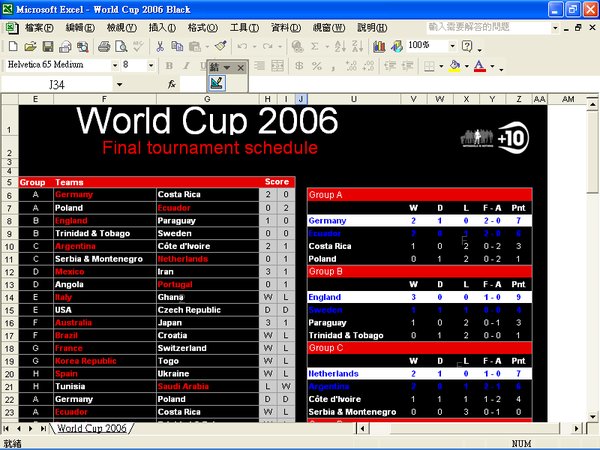This screenshot has width=600, height=450.
Task: Open the Undo history dropdown arrow
Action: pyautogui.click(x=254, y=47)
